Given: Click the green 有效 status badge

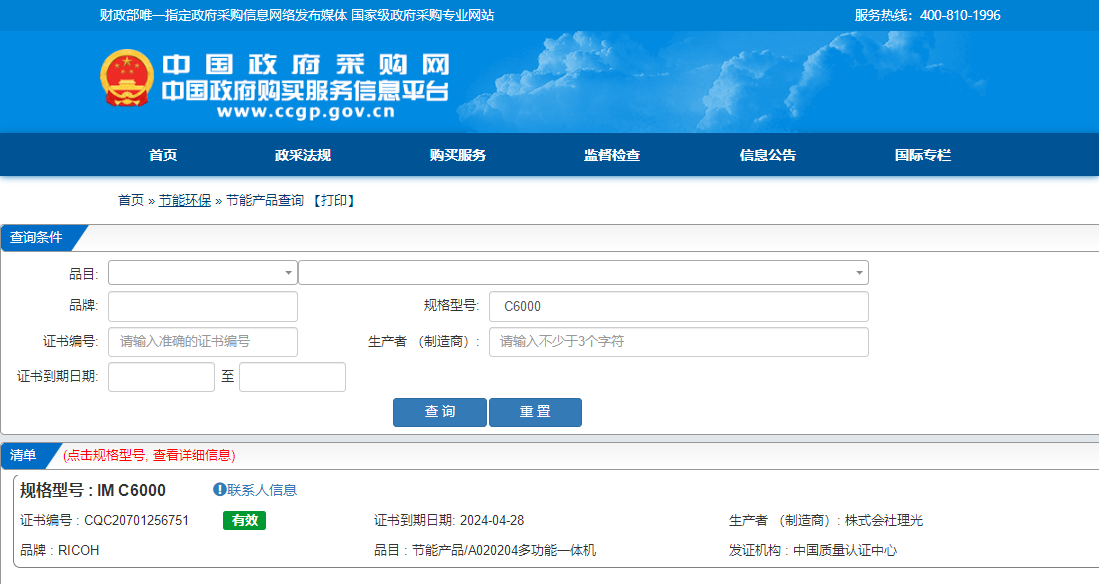Looking at the screenshot, I should [x=245, y=520].
